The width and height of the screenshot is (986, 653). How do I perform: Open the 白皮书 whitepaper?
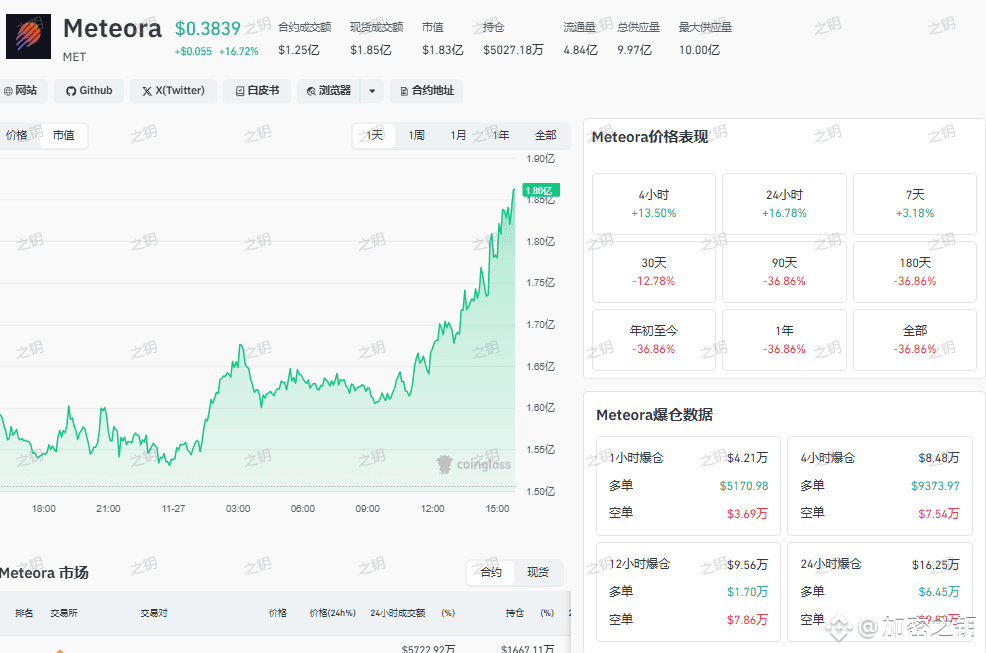click(x=257, y=91)
